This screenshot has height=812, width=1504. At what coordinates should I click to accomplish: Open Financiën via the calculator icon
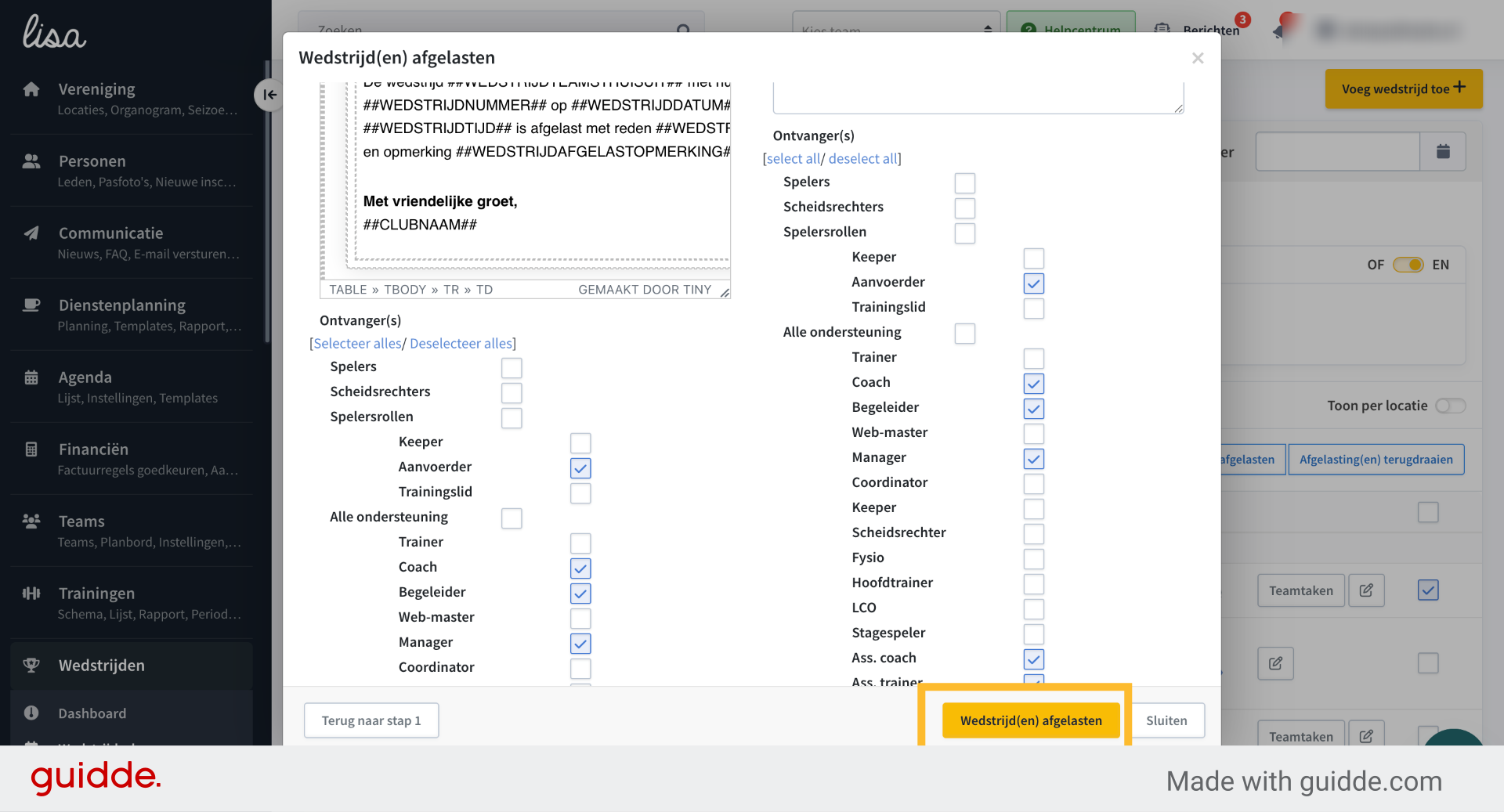click(31, 449)
